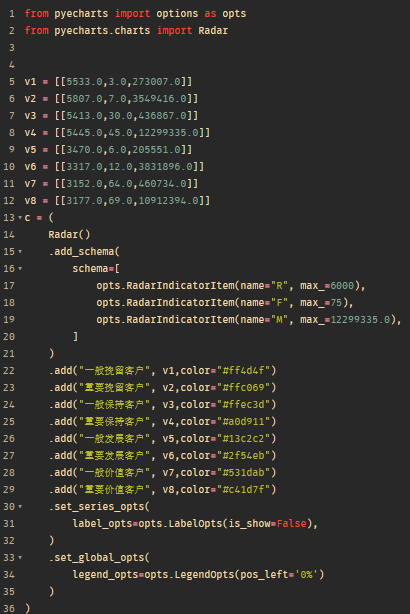Viewport: 410px width, 614px height.
Task: Click the word 'pyecharts' on line 1
Action: tap(81, 14)
